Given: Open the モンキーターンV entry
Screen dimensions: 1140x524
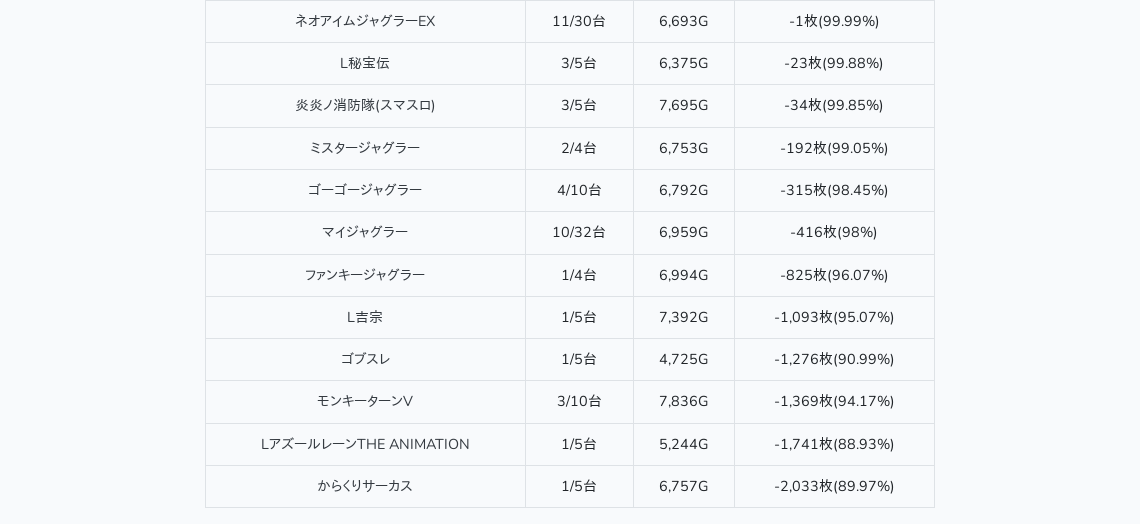Looking at the screenshot, I should pyautogui.click(x=365, y=401).
